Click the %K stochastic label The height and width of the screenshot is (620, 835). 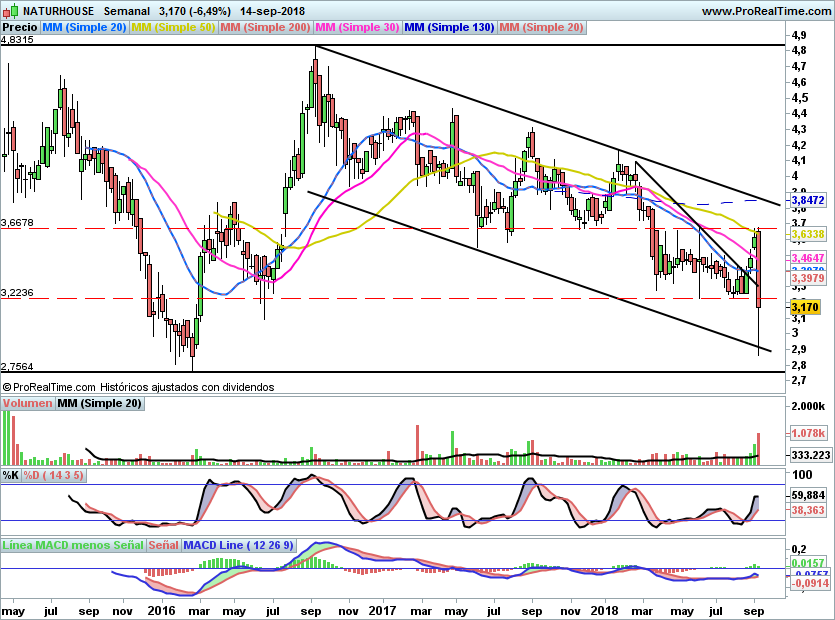(11, 476)
